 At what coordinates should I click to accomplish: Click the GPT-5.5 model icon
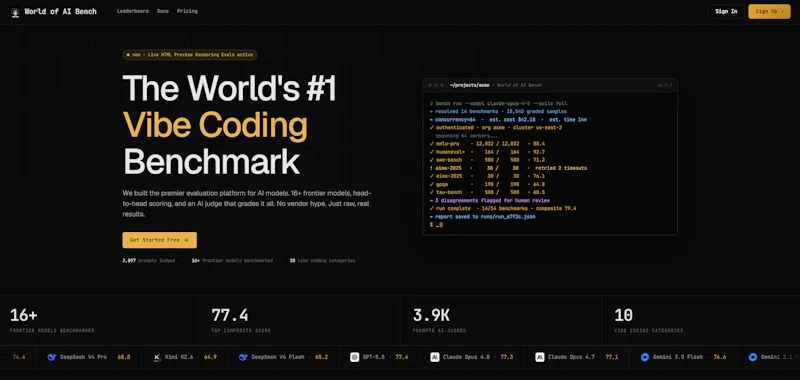pos(355,357)
